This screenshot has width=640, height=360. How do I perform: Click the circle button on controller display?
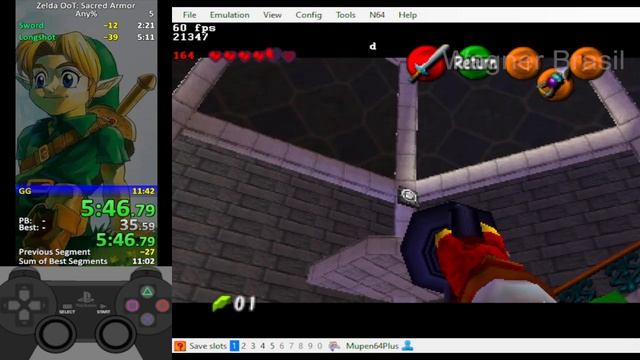162,305
